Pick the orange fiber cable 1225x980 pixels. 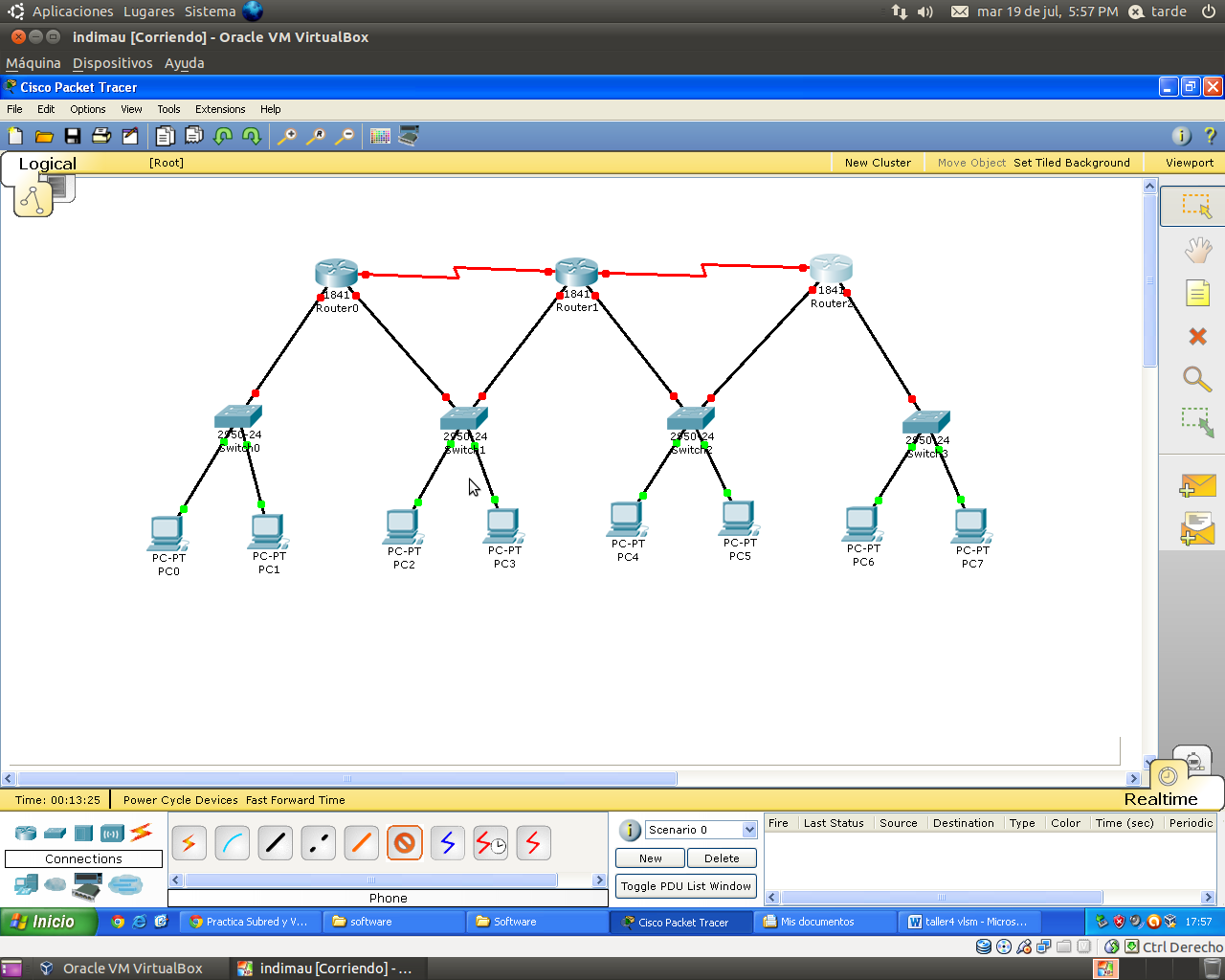pos(361,843)
